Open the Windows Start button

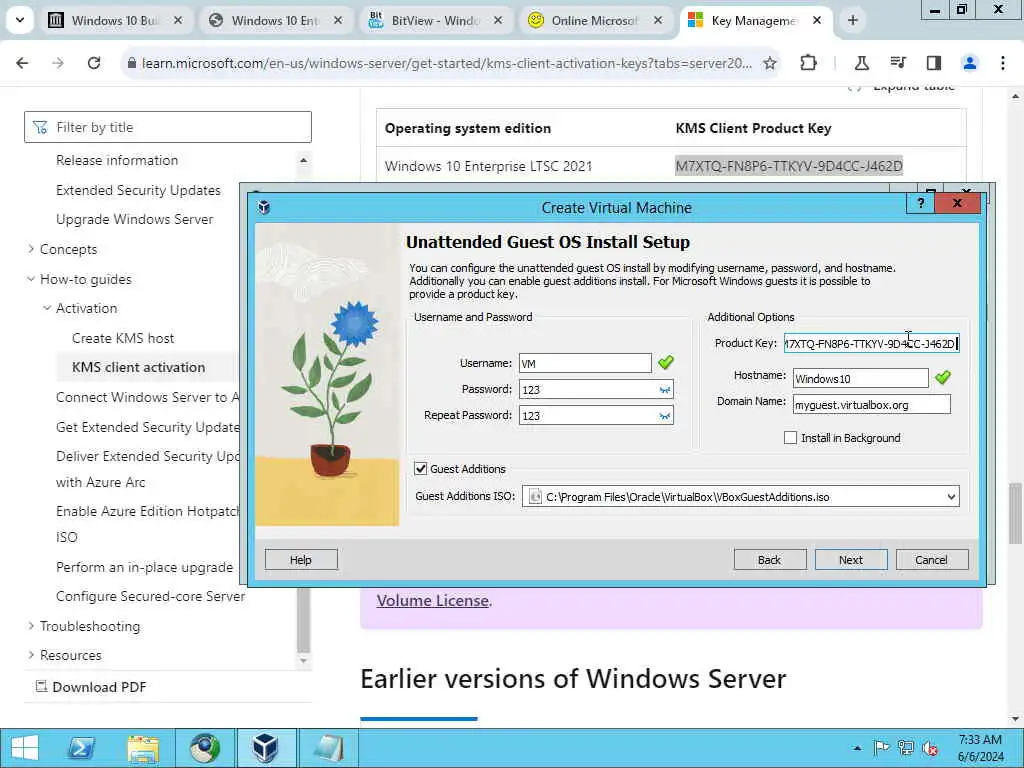click(25, 748)
